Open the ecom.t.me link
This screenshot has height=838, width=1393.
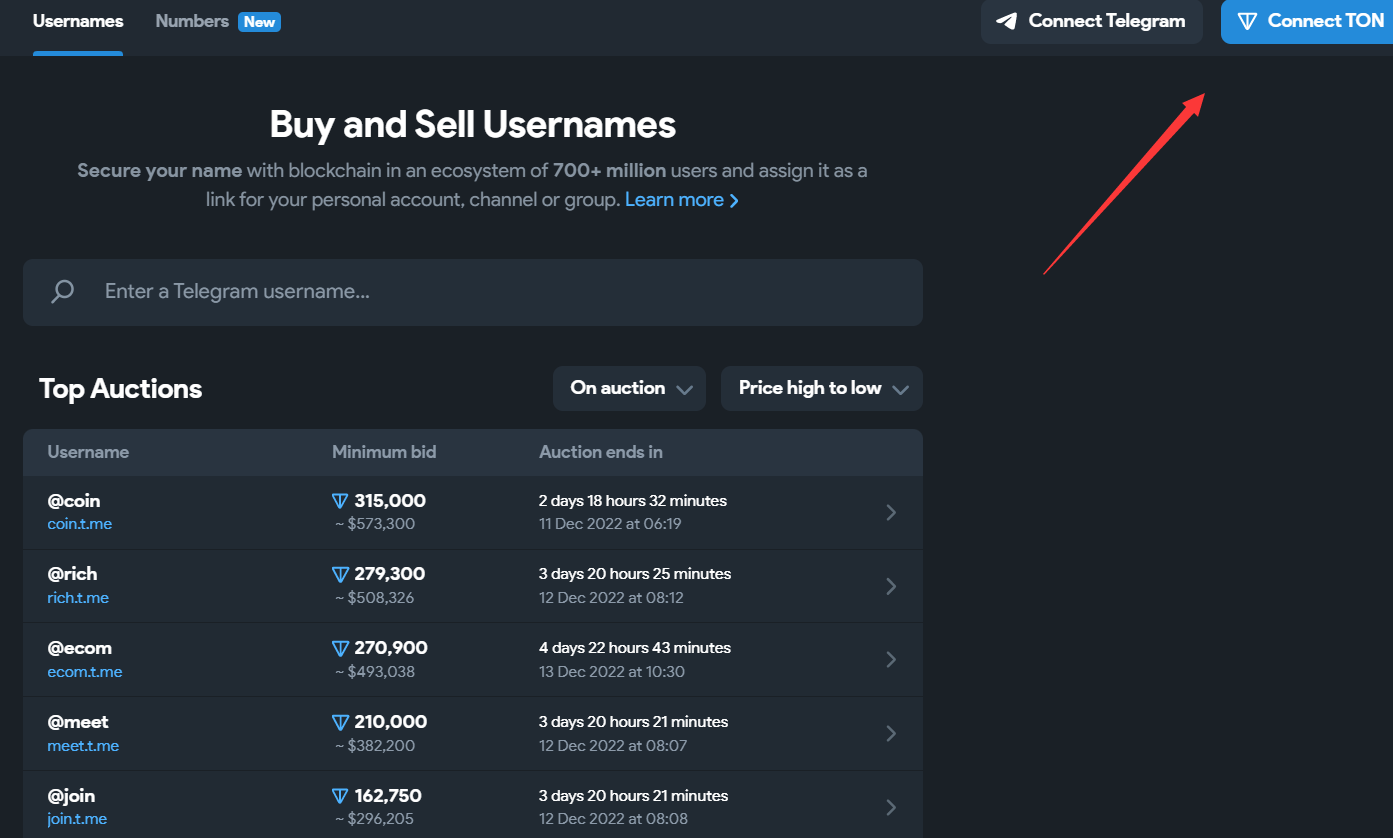[85, 672]
